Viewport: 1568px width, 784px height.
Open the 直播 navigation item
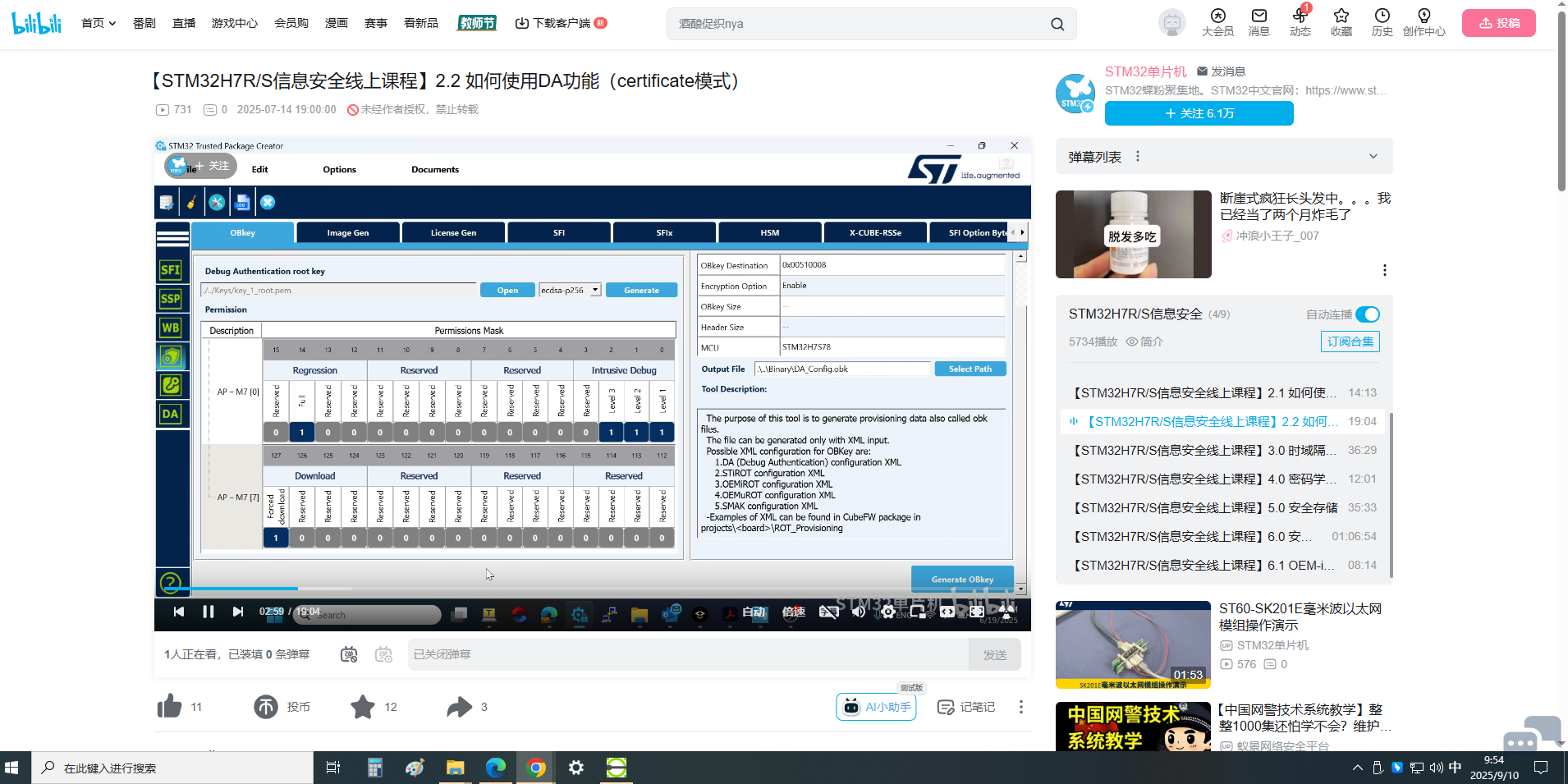coord(184,23)
